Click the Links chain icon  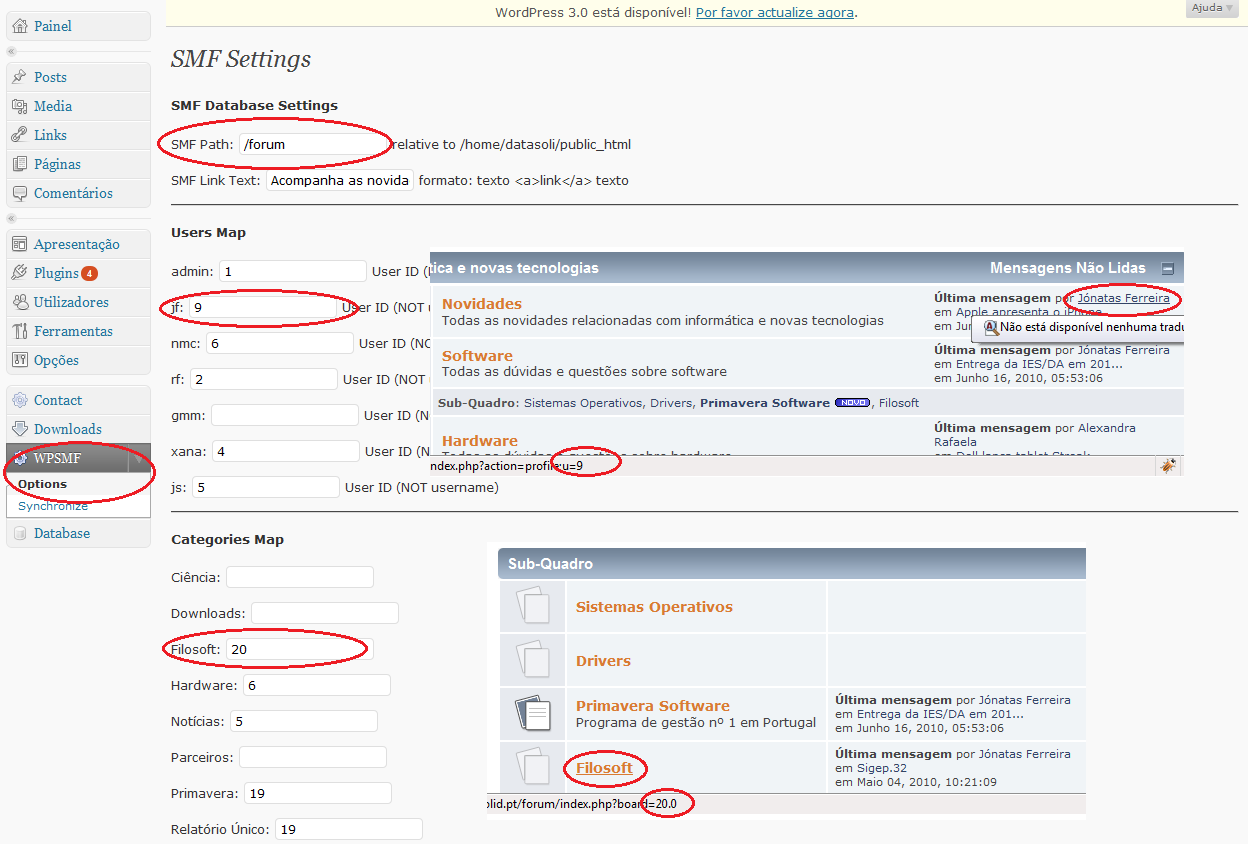[x=20, y=135]
